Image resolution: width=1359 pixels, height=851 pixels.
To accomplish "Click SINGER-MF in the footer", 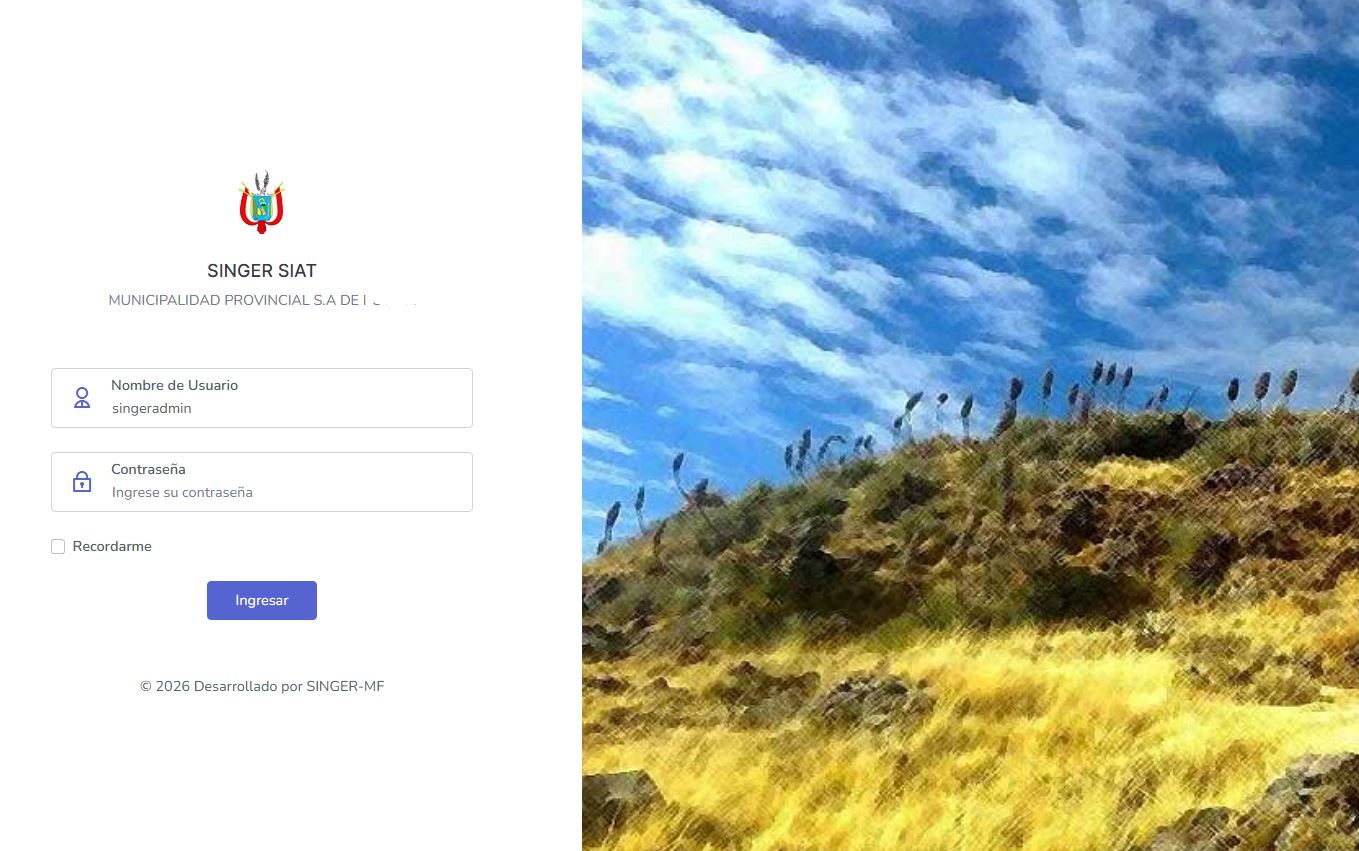I will (x=345, y=686).
